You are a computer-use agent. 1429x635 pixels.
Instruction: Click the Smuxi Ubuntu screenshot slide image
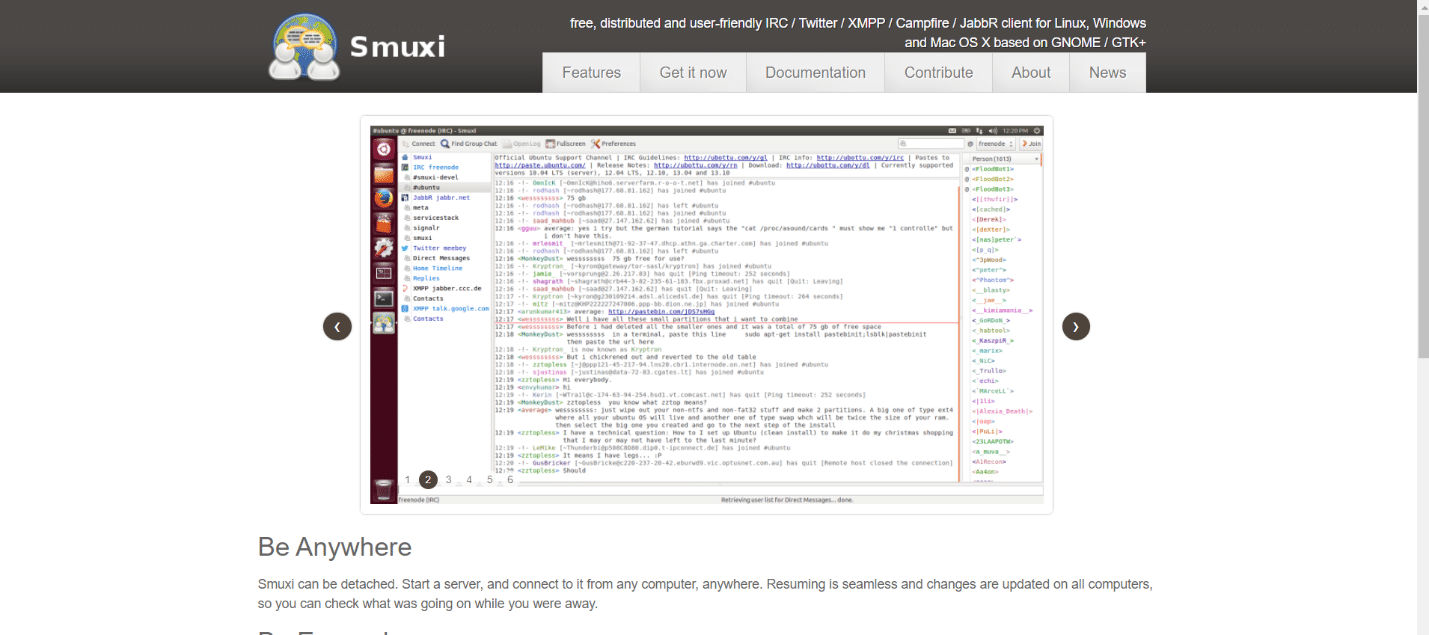pyautogui.click(x=706, y=315)
